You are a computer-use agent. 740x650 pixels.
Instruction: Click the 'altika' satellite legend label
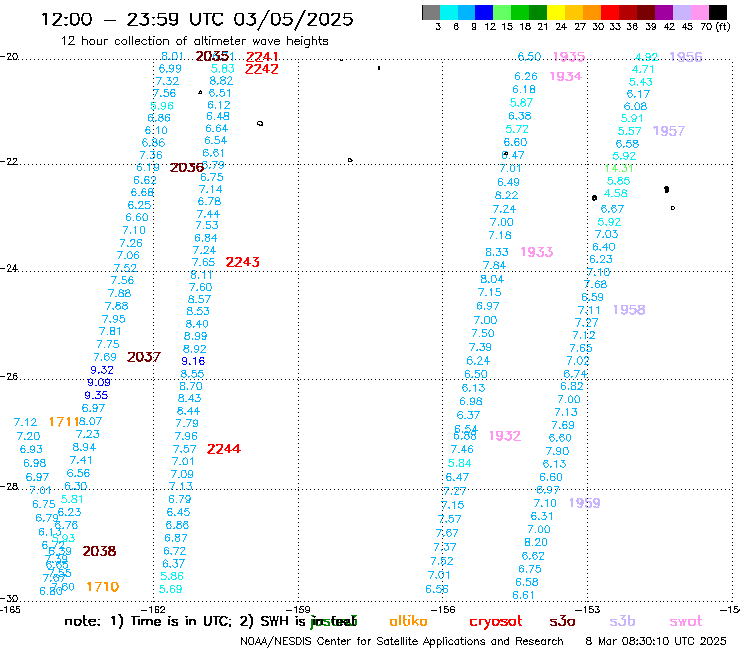[x=408, y=621]
